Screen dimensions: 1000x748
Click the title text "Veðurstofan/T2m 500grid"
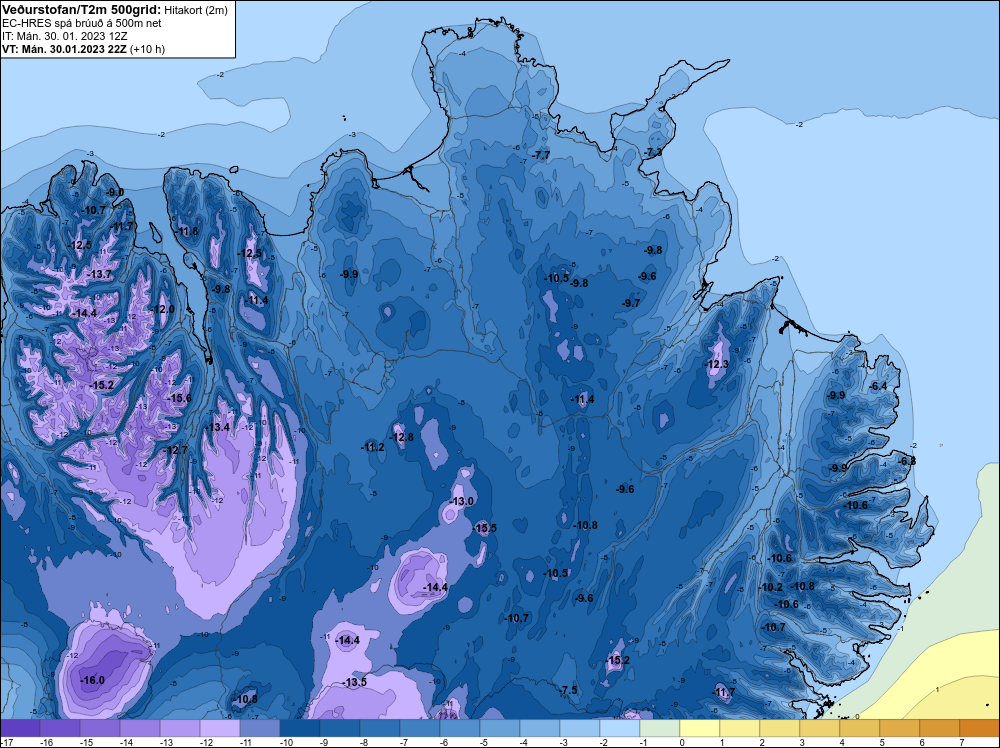coord(79,10)
